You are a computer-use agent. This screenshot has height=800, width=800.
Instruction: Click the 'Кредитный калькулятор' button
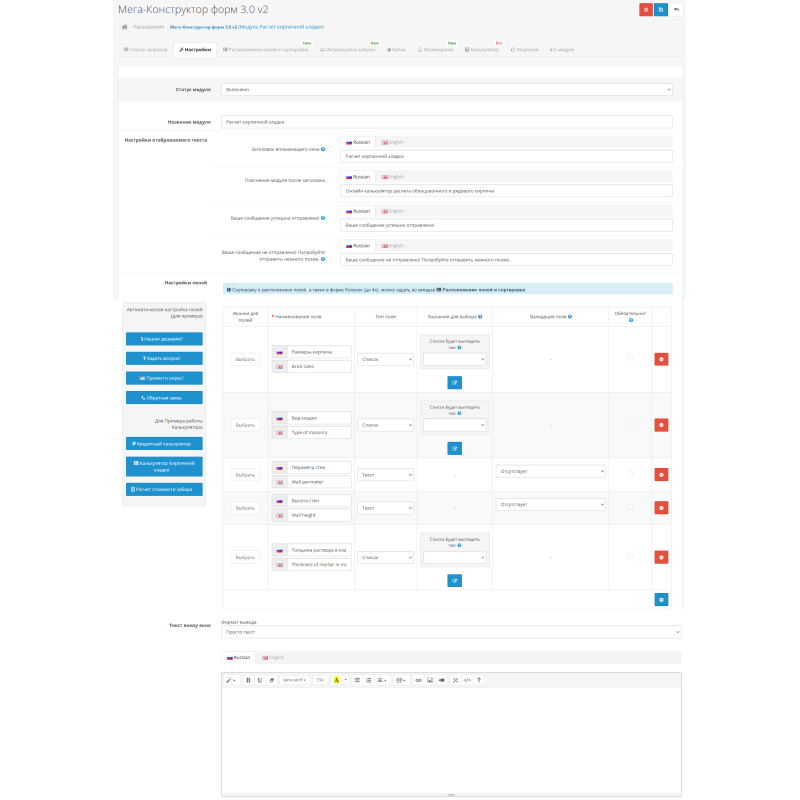click(x=164, y=443)
